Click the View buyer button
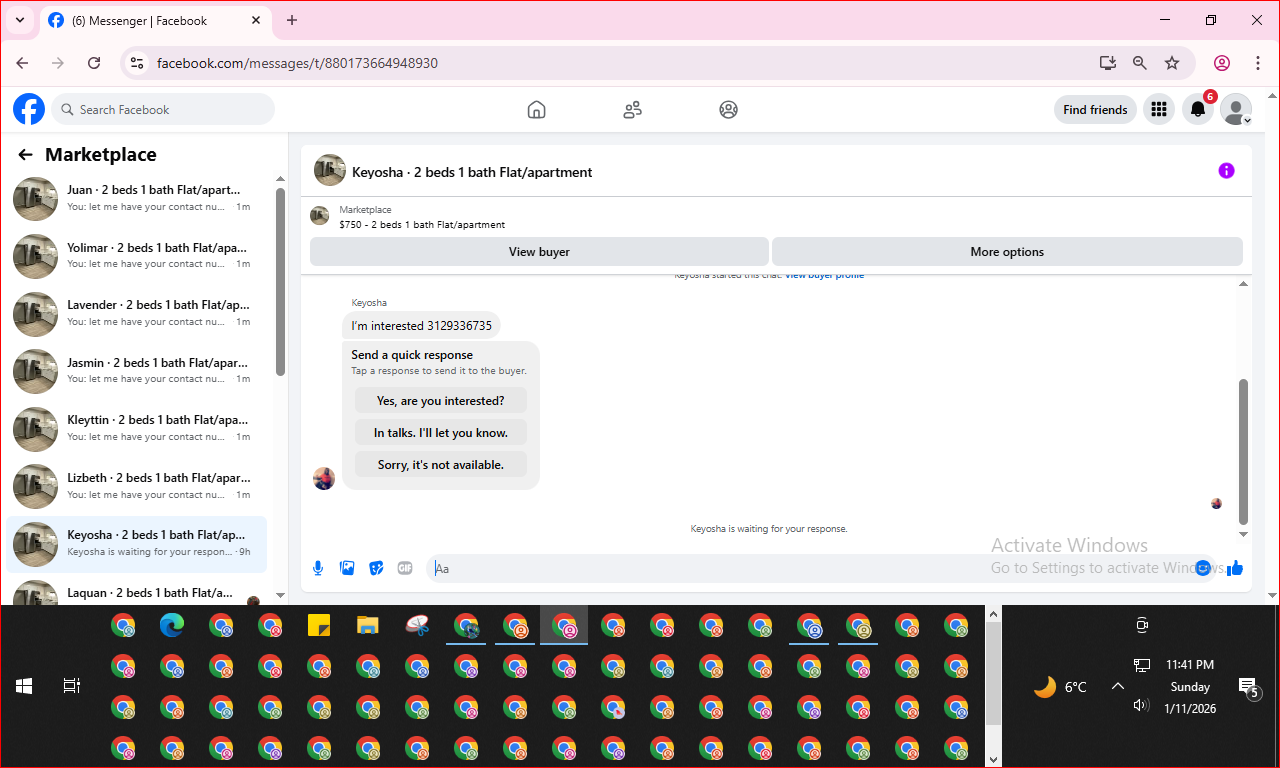Screen dimensions: 1280x768 tap(539, 252)
